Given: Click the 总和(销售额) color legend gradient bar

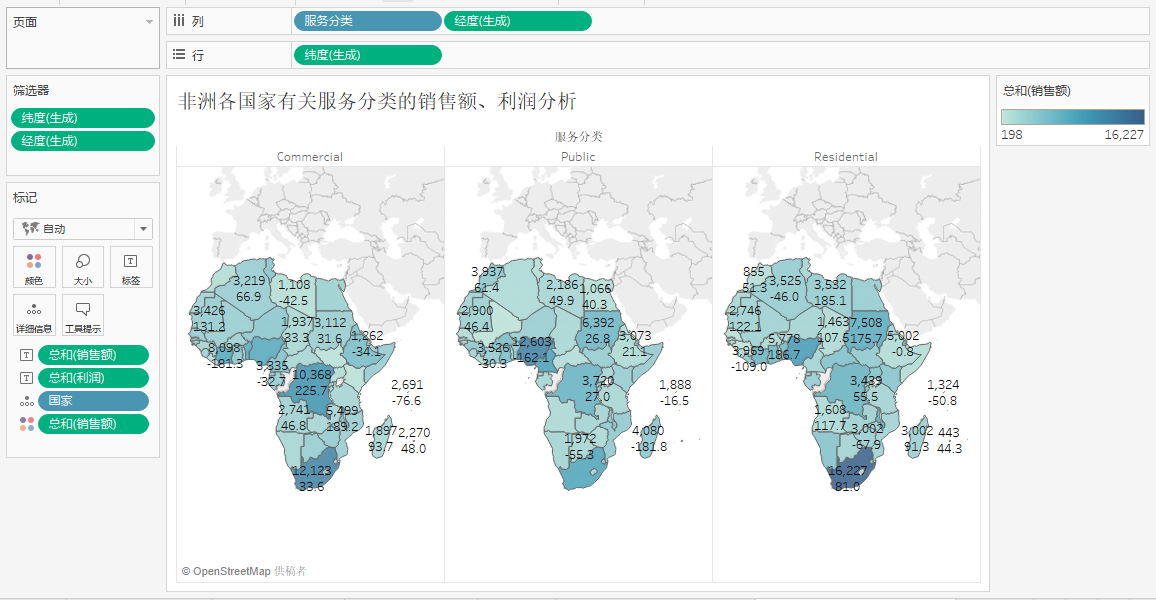Looking at the screenshot, I should tap(1073, 117).
